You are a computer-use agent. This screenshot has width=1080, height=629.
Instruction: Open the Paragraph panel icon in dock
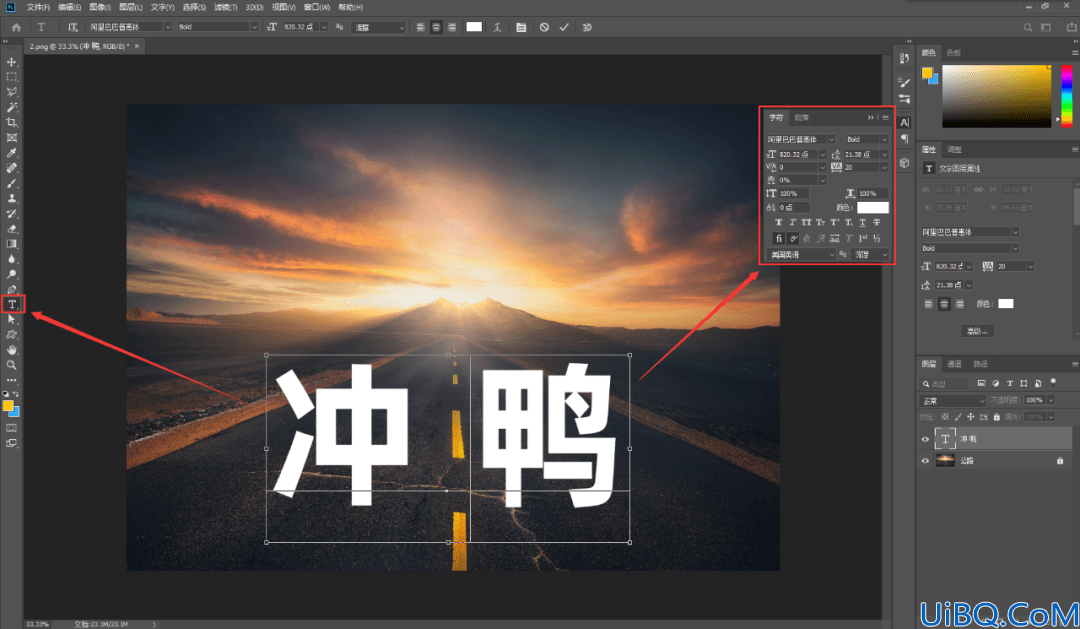tap(904, 139)
